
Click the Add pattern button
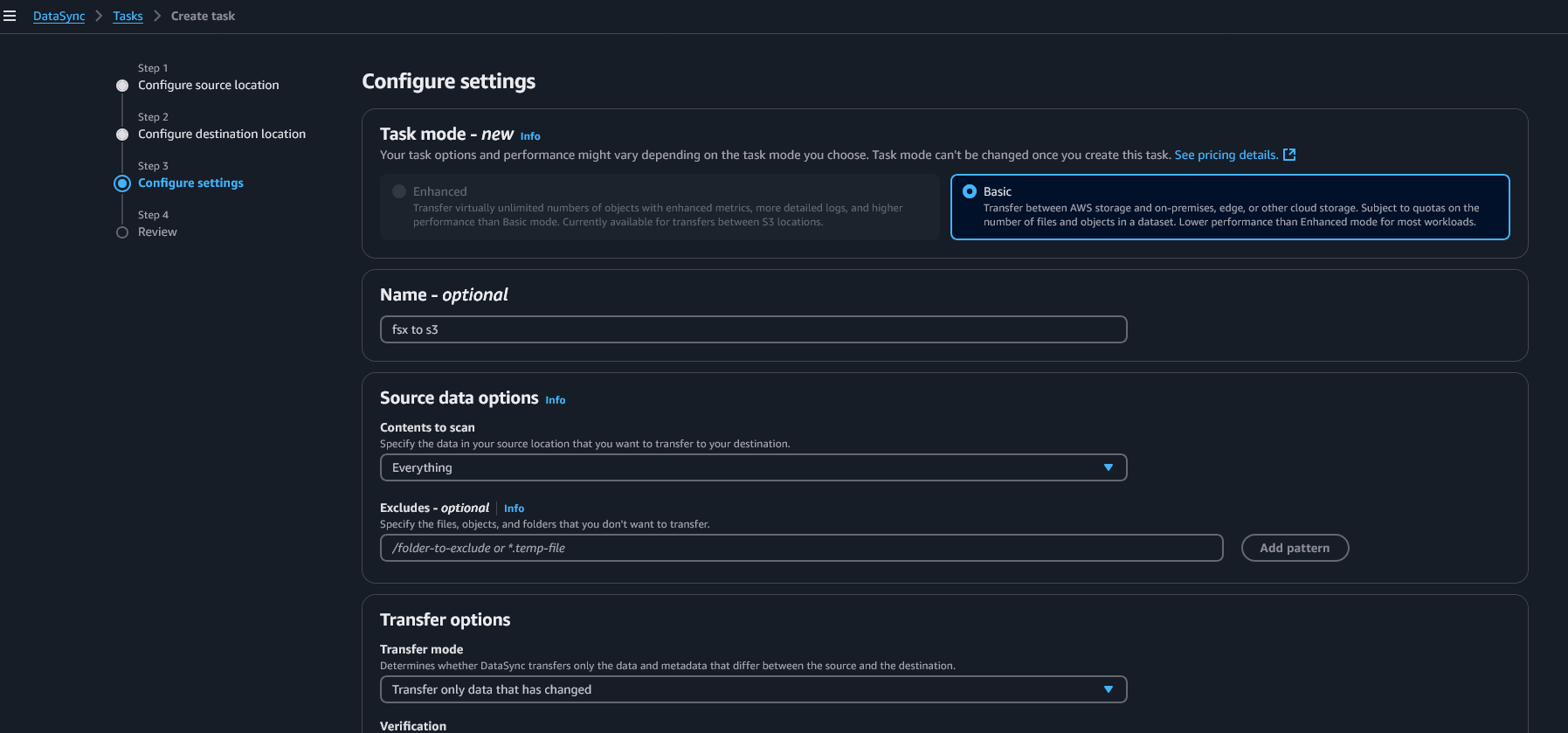1295,548
